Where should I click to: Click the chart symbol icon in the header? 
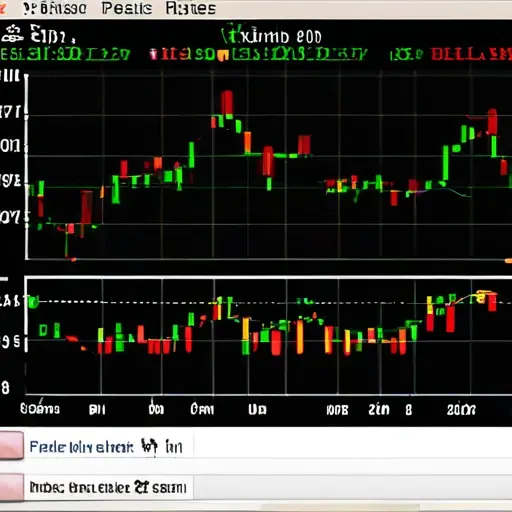click(11, 34)
